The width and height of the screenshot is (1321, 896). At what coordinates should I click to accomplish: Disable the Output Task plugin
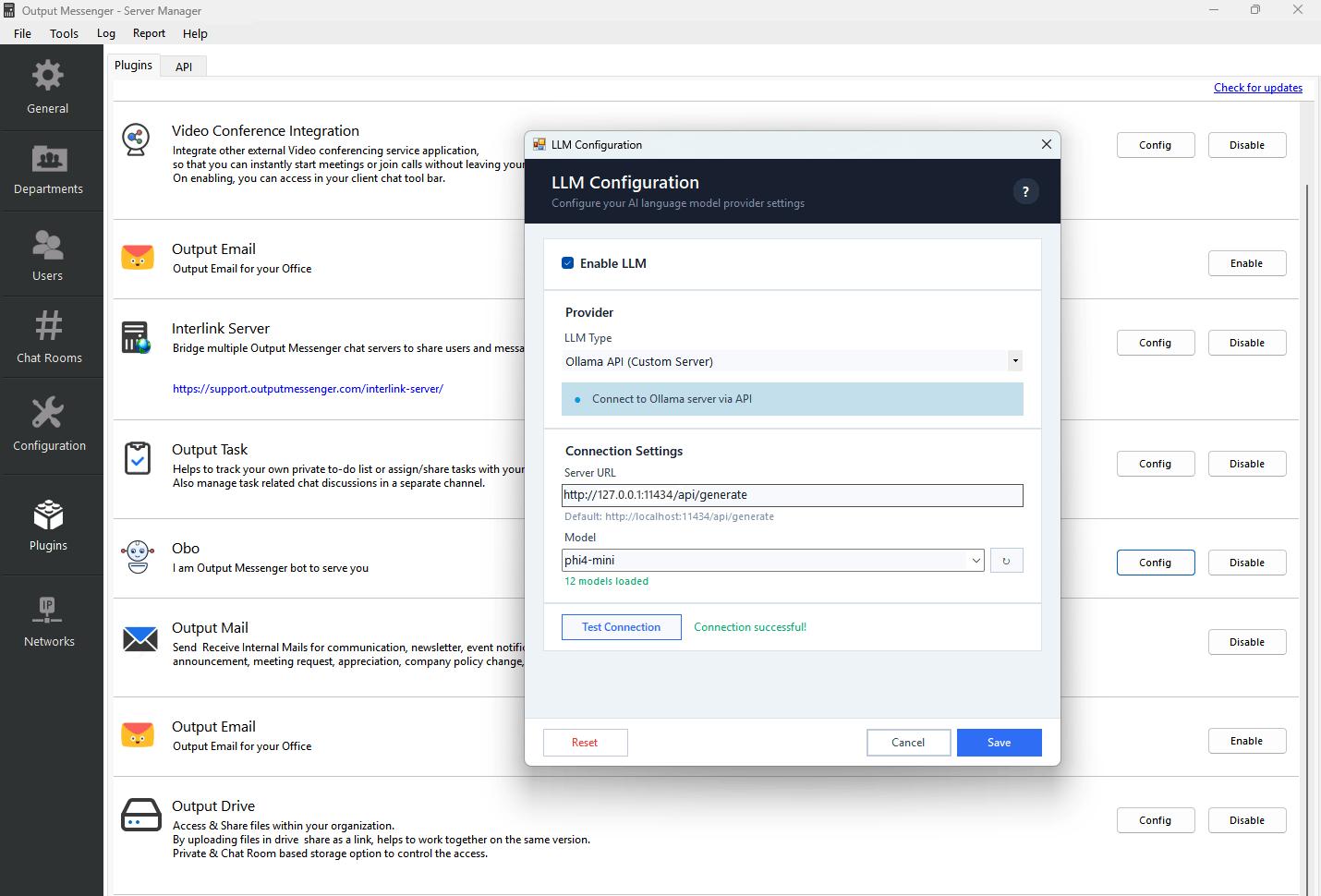[1246, 464]
